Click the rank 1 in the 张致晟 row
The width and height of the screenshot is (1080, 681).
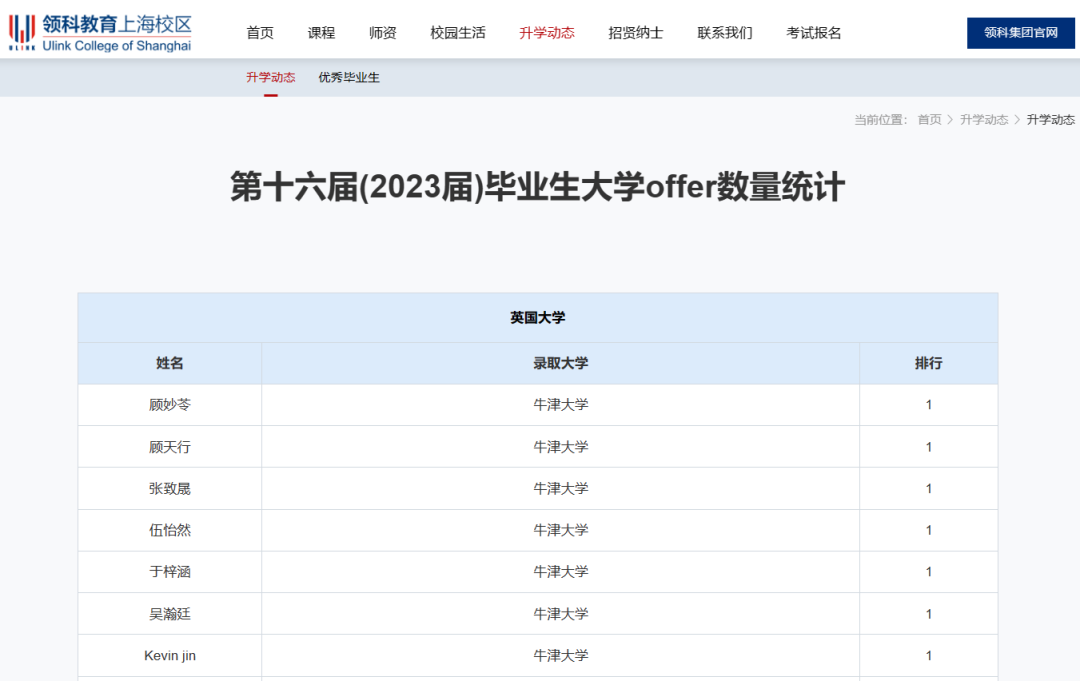pos(928,489)
